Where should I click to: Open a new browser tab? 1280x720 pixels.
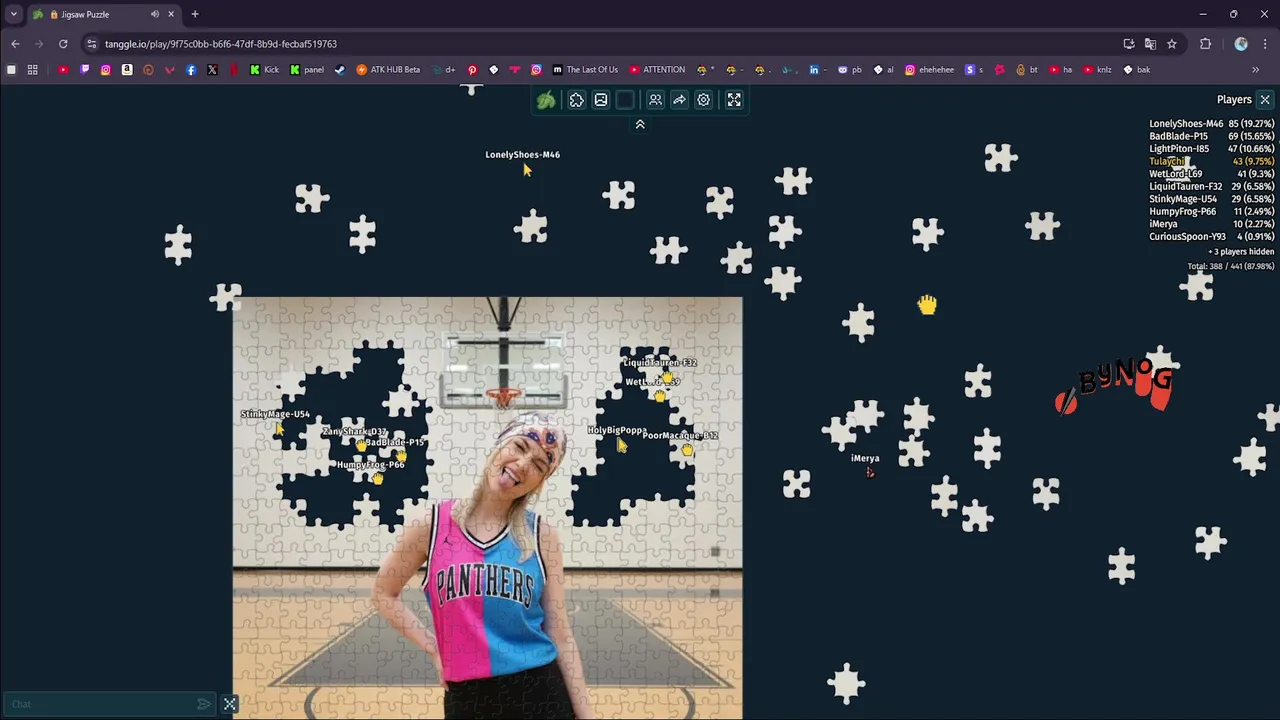(x=195, y=14)
